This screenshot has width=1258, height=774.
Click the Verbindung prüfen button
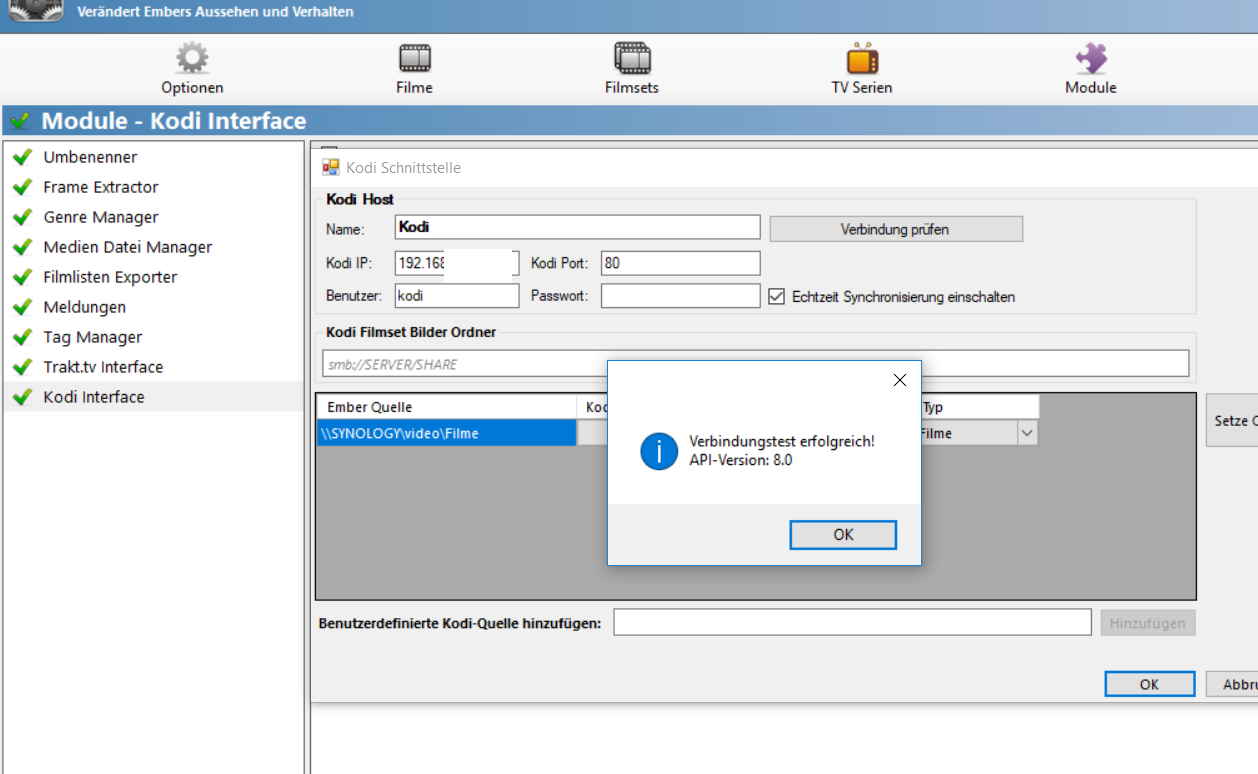tap(896, 229)
